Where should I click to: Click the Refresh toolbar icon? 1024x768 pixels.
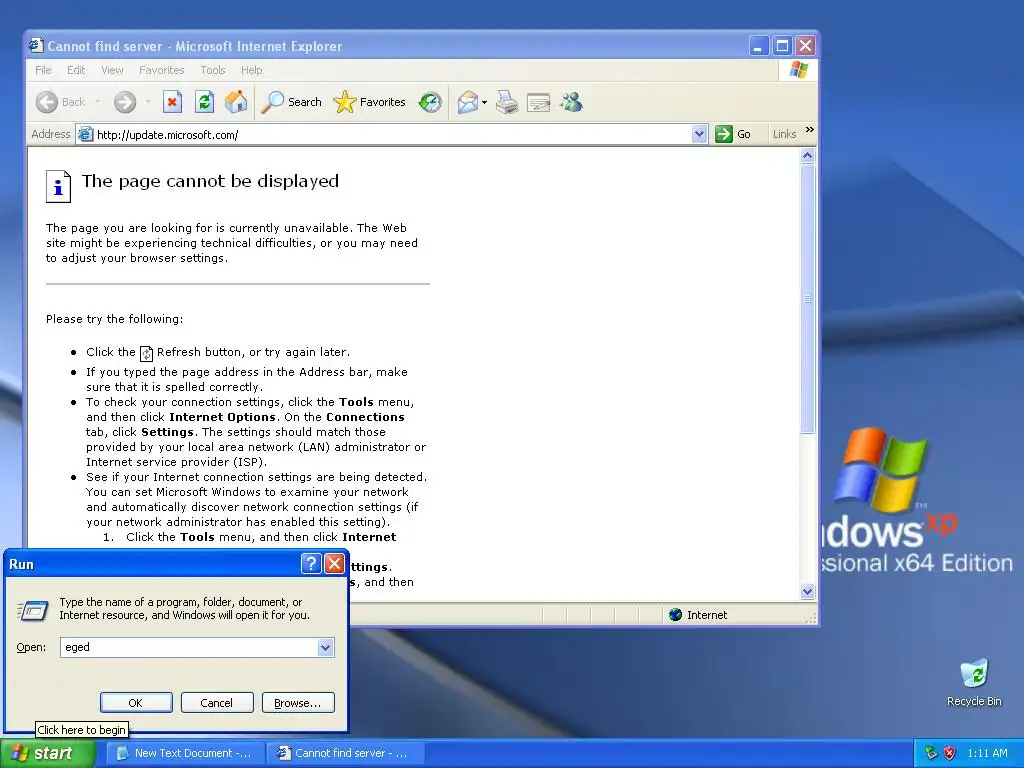[204, 102]
